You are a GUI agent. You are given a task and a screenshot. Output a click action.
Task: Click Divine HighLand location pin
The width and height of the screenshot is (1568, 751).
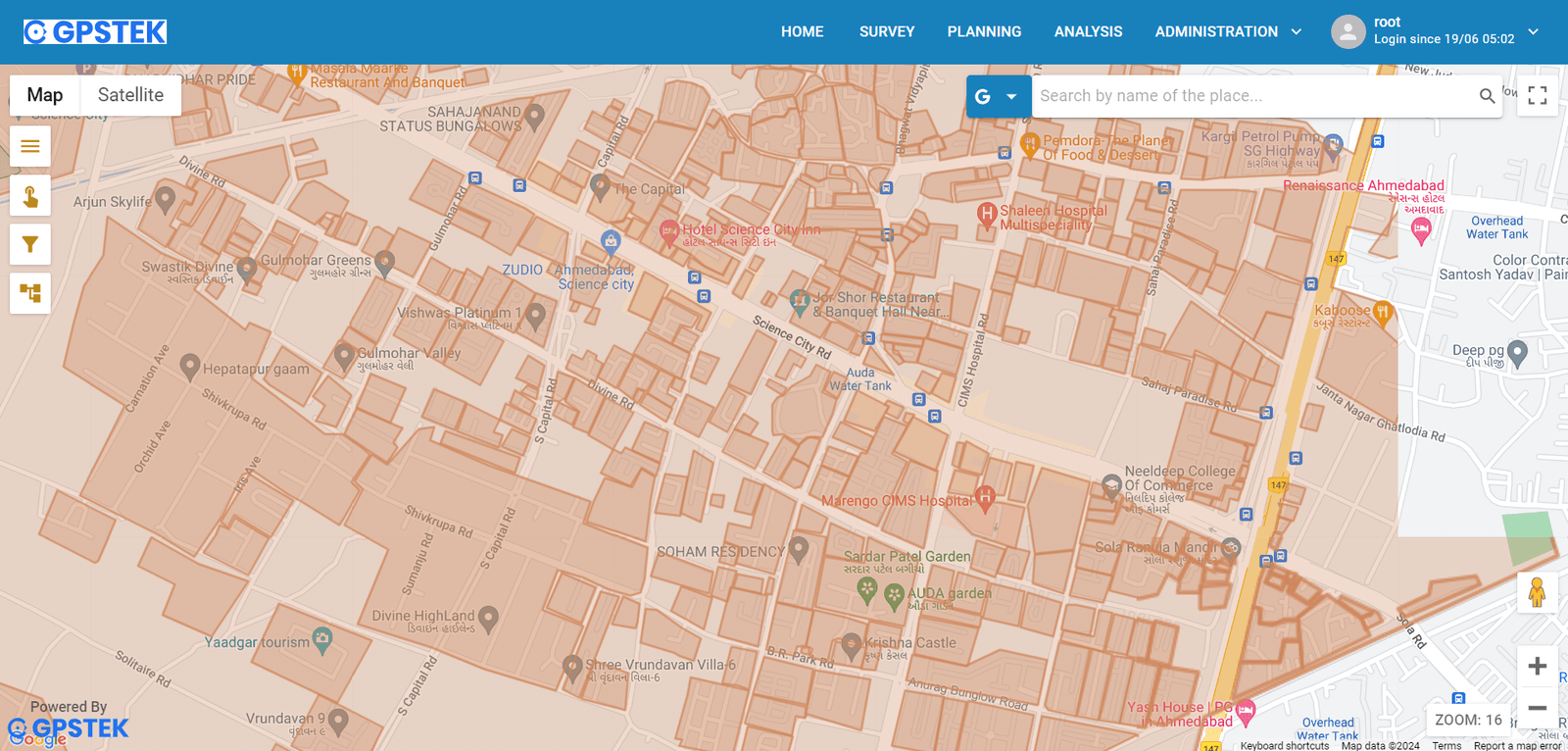pyautogui.click(x=488, y=619)
